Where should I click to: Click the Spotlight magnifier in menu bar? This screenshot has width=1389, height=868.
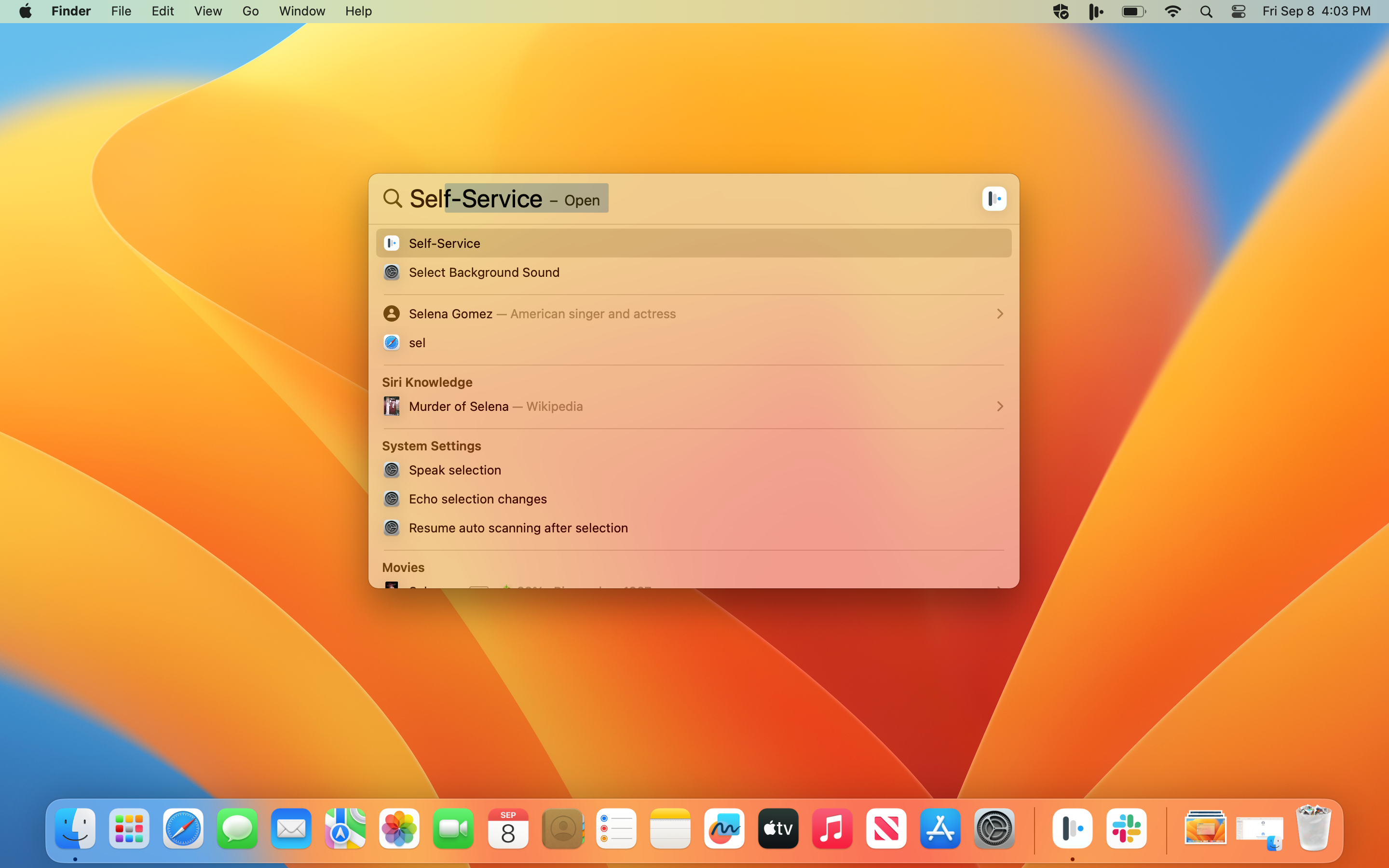[1206, 12]
